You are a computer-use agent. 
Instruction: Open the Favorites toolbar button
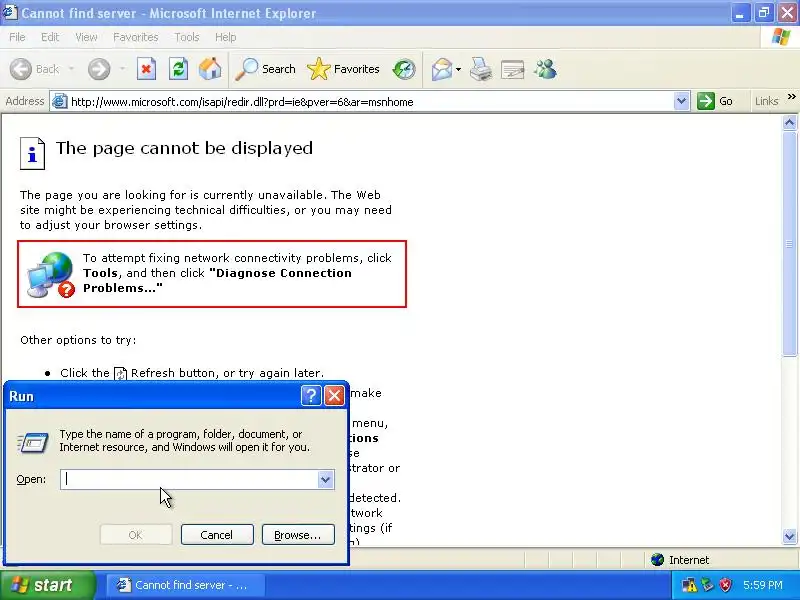343,69
